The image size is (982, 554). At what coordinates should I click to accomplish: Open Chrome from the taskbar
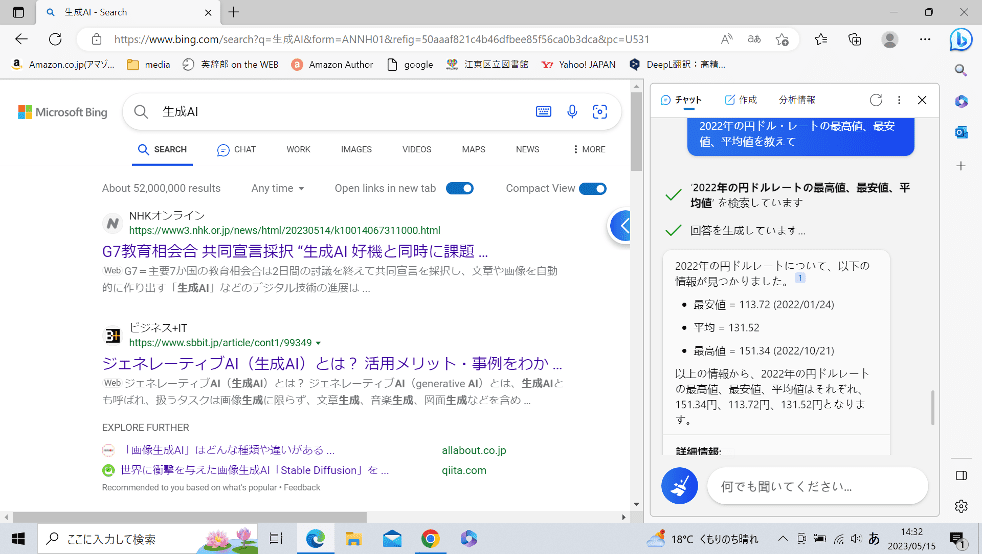(430, 539)
